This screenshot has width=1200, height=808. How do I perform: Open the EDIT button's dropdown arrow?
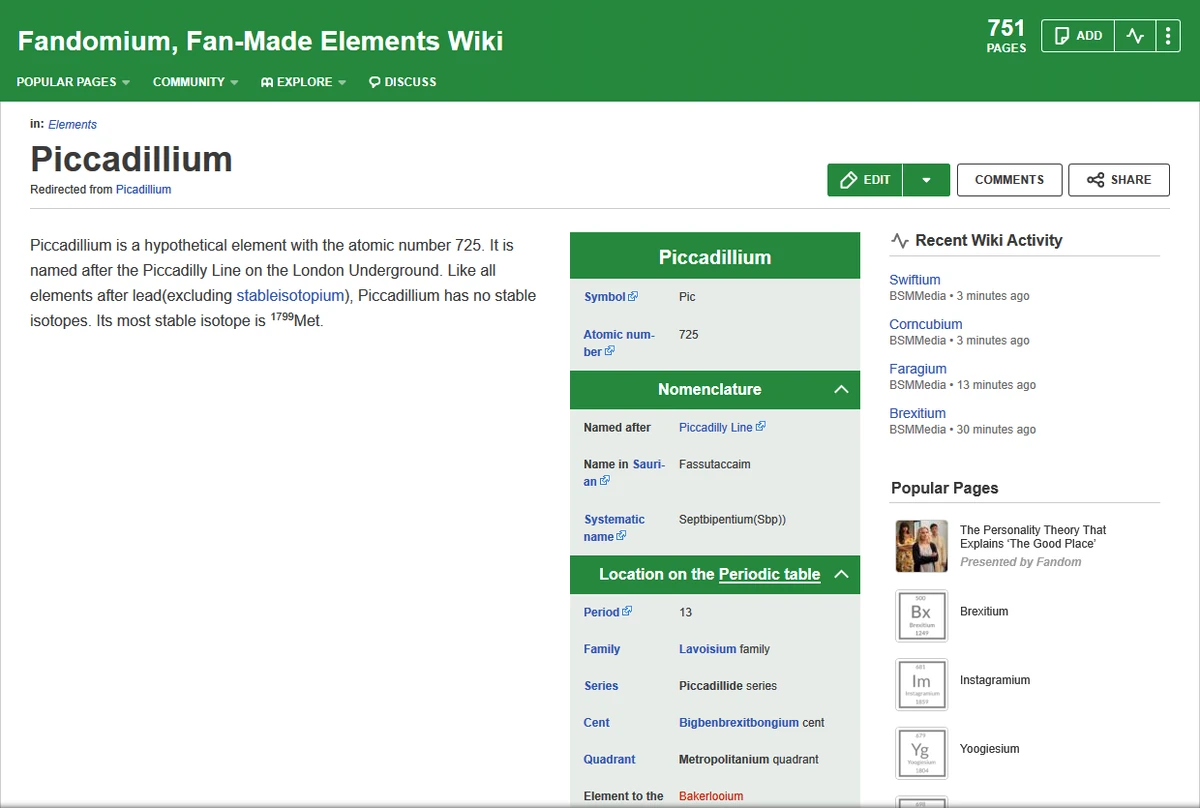tap(927, 180)
